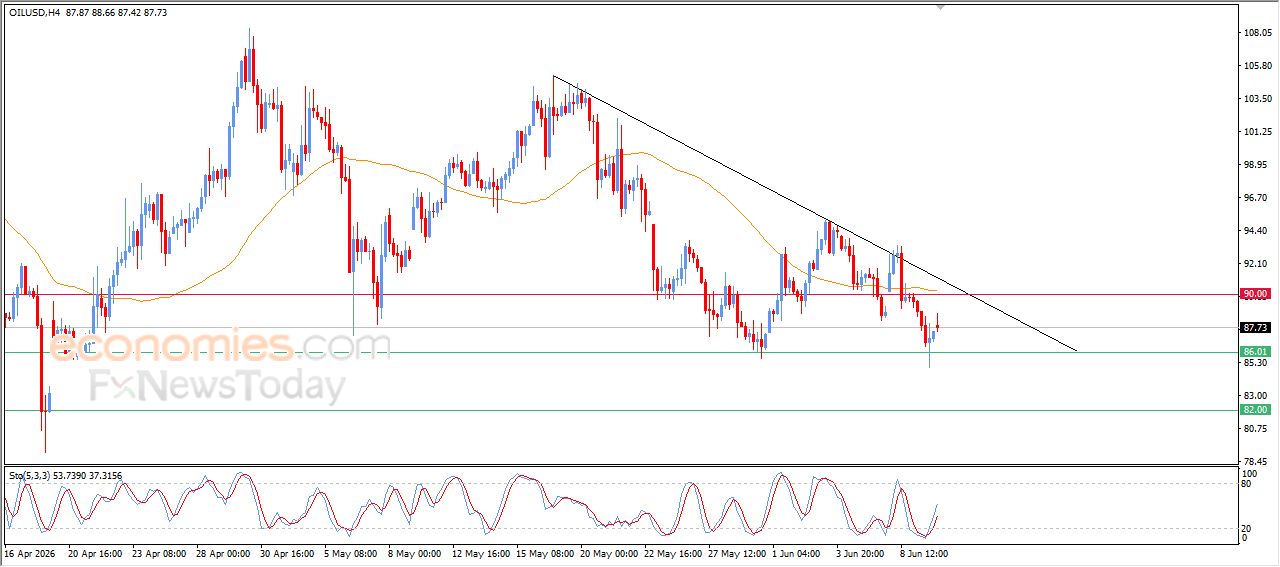Click the 15 May 08:00 time label
1280x567 pixels.
(543, 552)
